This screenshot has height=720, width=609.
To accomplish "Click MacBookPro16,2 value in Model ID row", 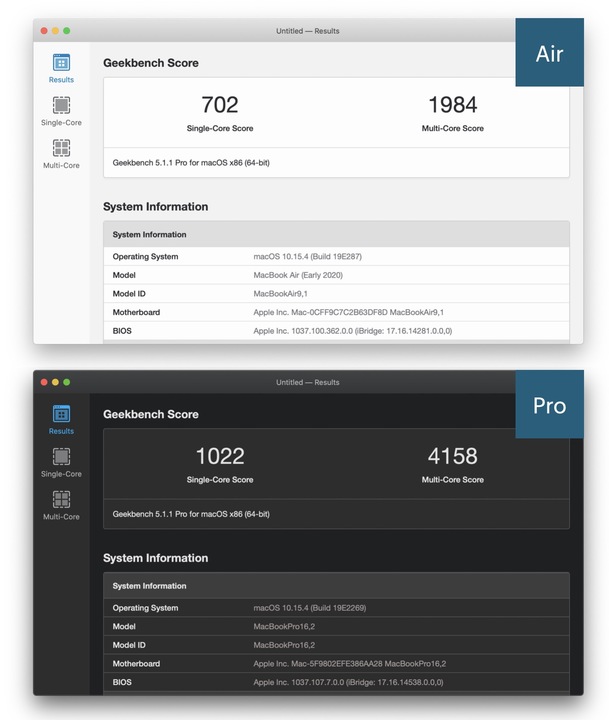I will click(x=284, y=645).
